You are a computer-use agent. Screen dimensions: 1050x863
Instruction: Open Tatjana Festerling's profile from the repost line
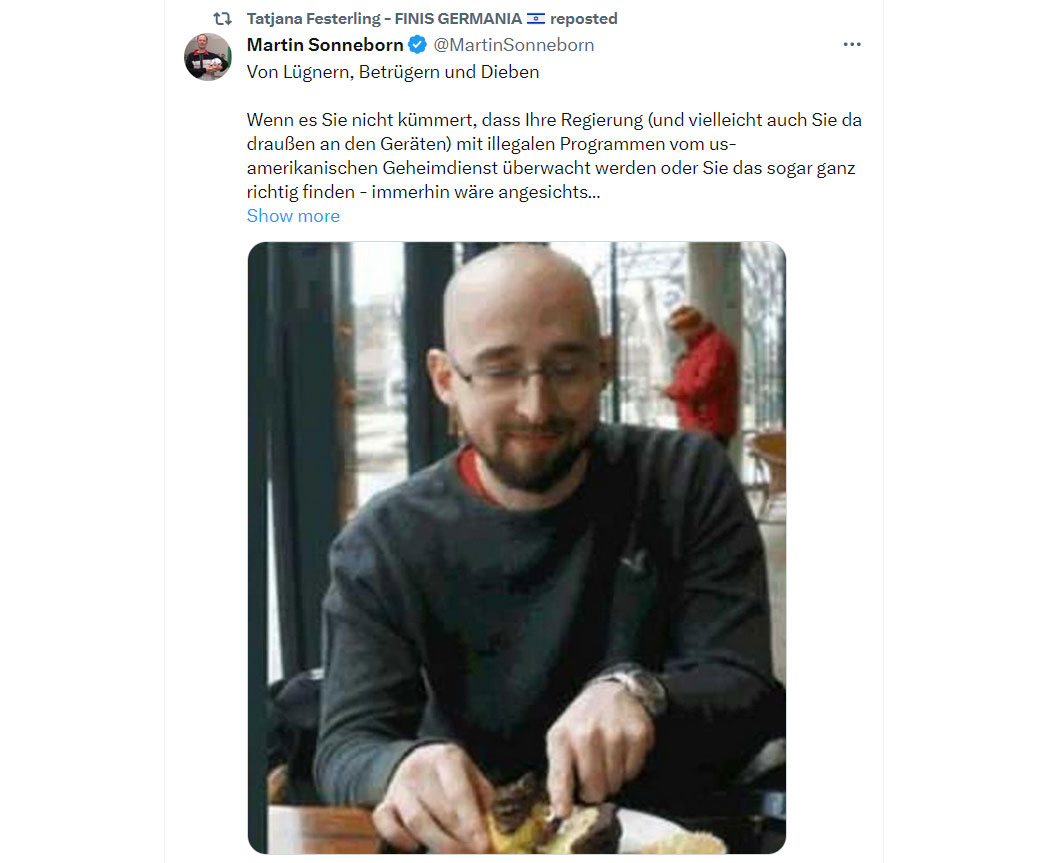[313, 19]
